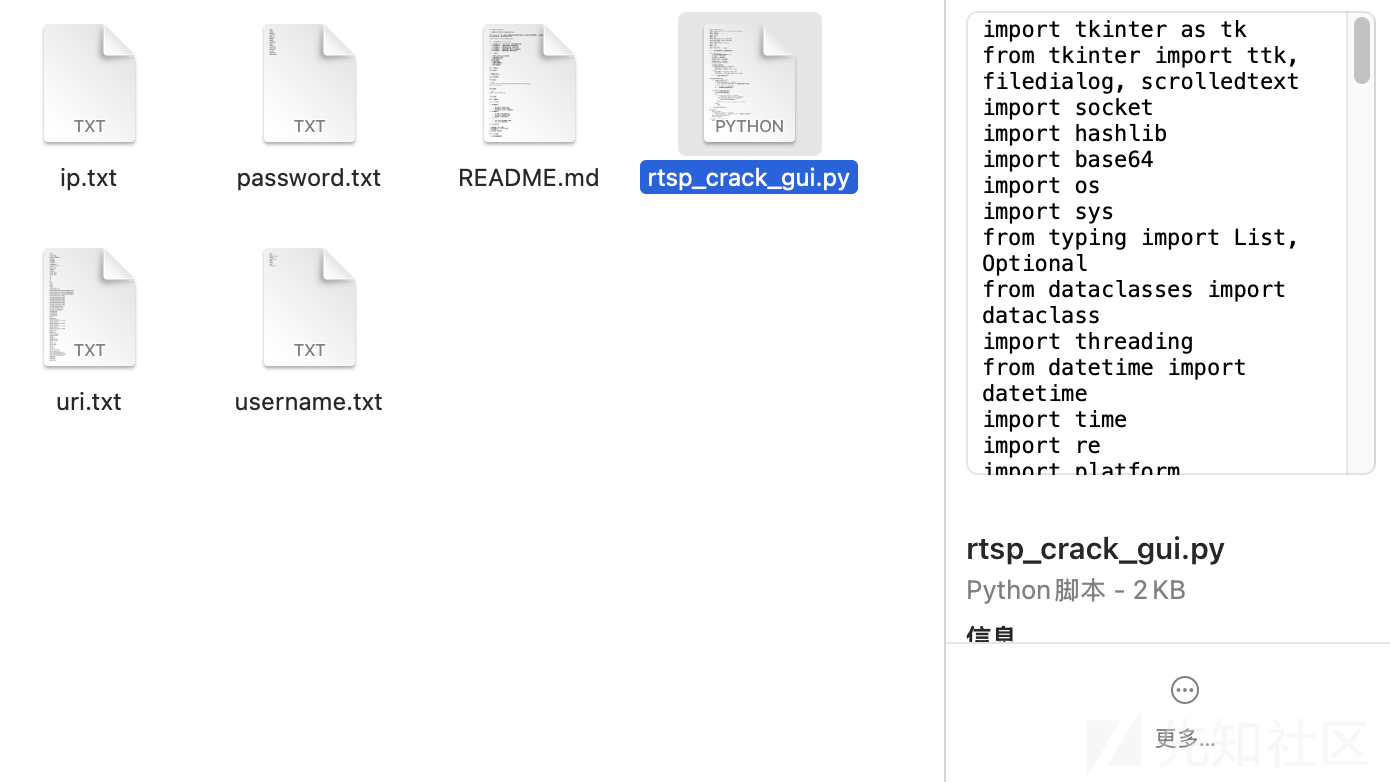Click the password.txt filename label
Viewport: 1390px width, 782px height.
(x=309, y=177)
